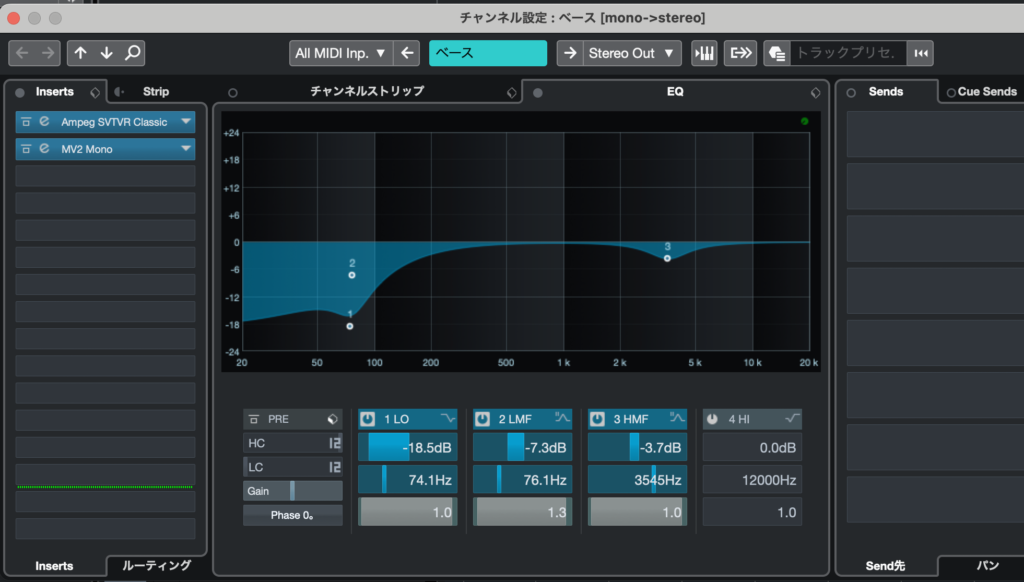Click the Phase 0° button

click(x=292, y=515)
